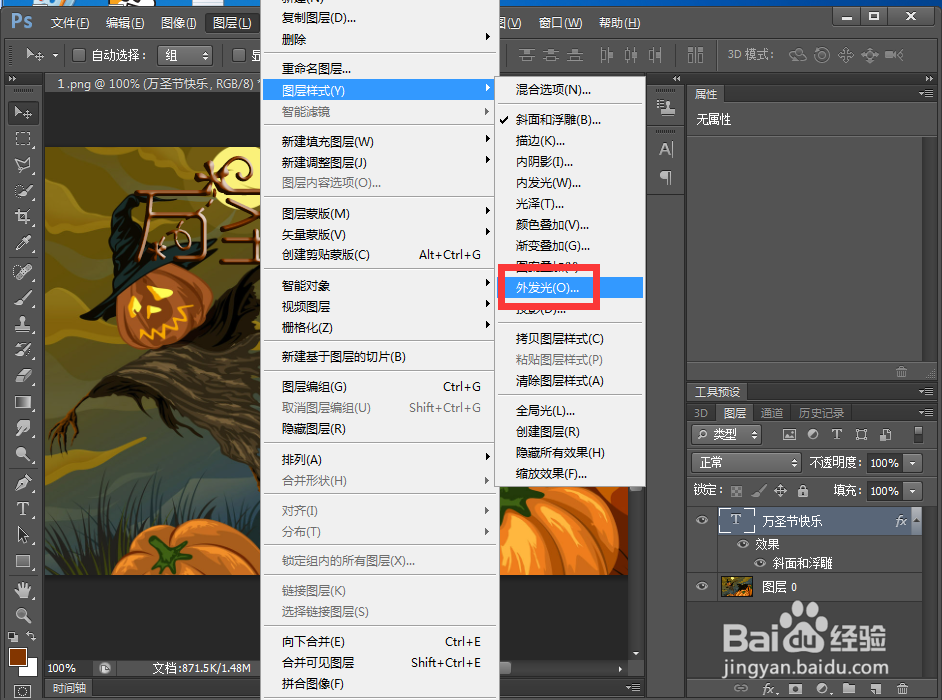Toggle lock all padlock icon
This screenshot has height=700, width=942.
point(803,491)
